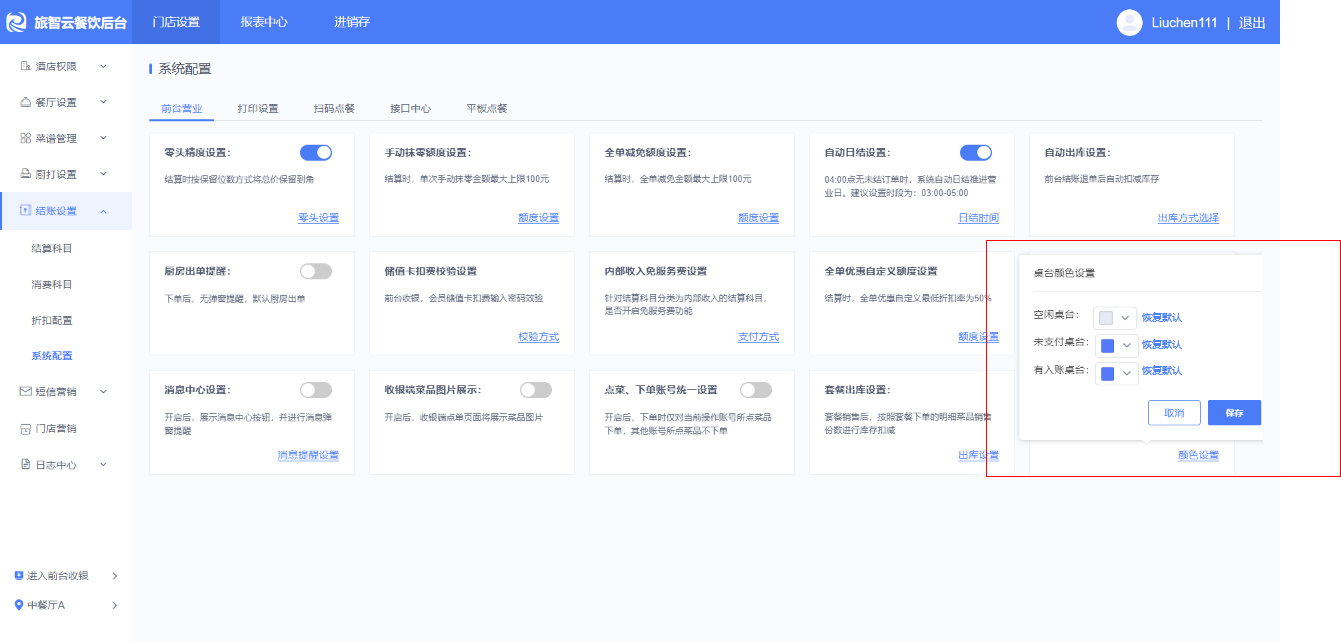The height and width of the screenshot is (642, 1341).
Task: Disable the 自动日结设置 switch
Action: pos(976,153)
